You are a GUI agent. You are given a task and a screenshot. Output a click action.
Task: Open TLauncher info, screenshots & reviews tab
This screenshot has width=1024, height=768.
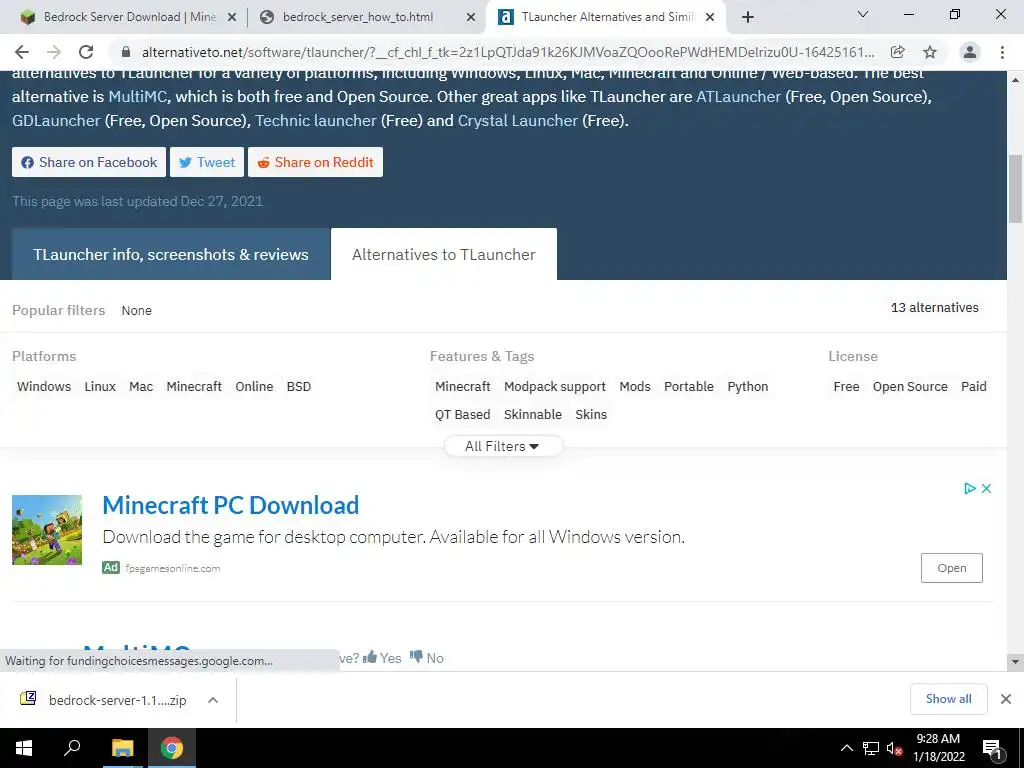pos(170,254)
